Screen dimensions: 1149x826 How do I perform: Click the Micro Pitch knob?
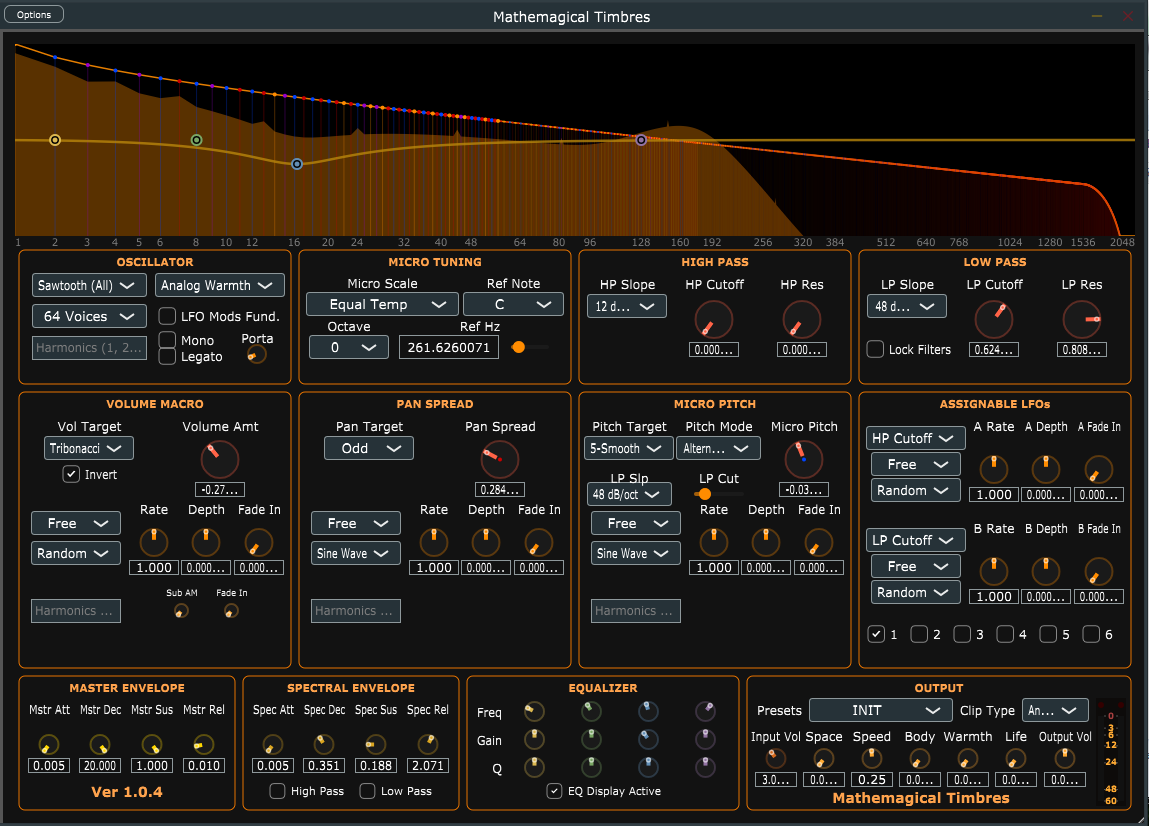point(804,460)
